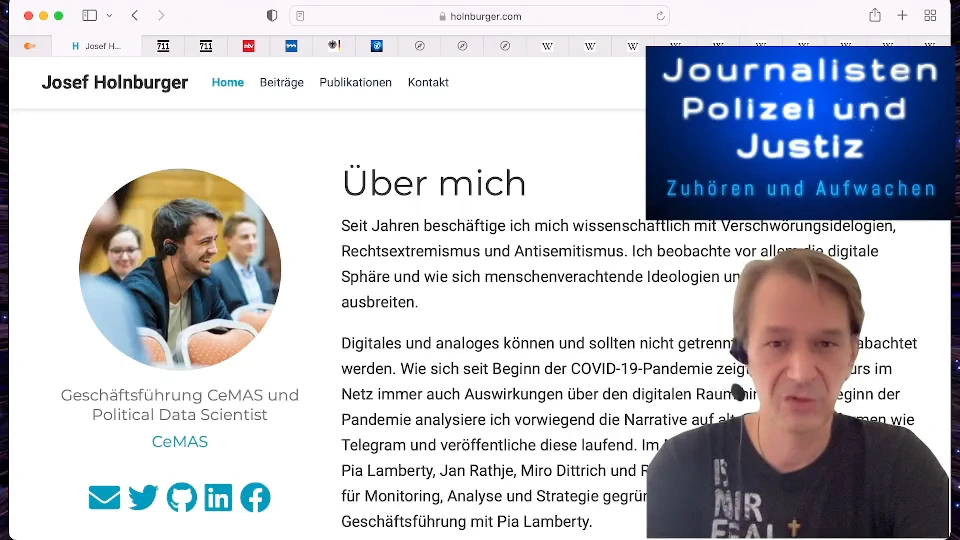Open the Share icon in Safari toolbar
Viewport: 960px width, 540px height.
coord(875,15)
